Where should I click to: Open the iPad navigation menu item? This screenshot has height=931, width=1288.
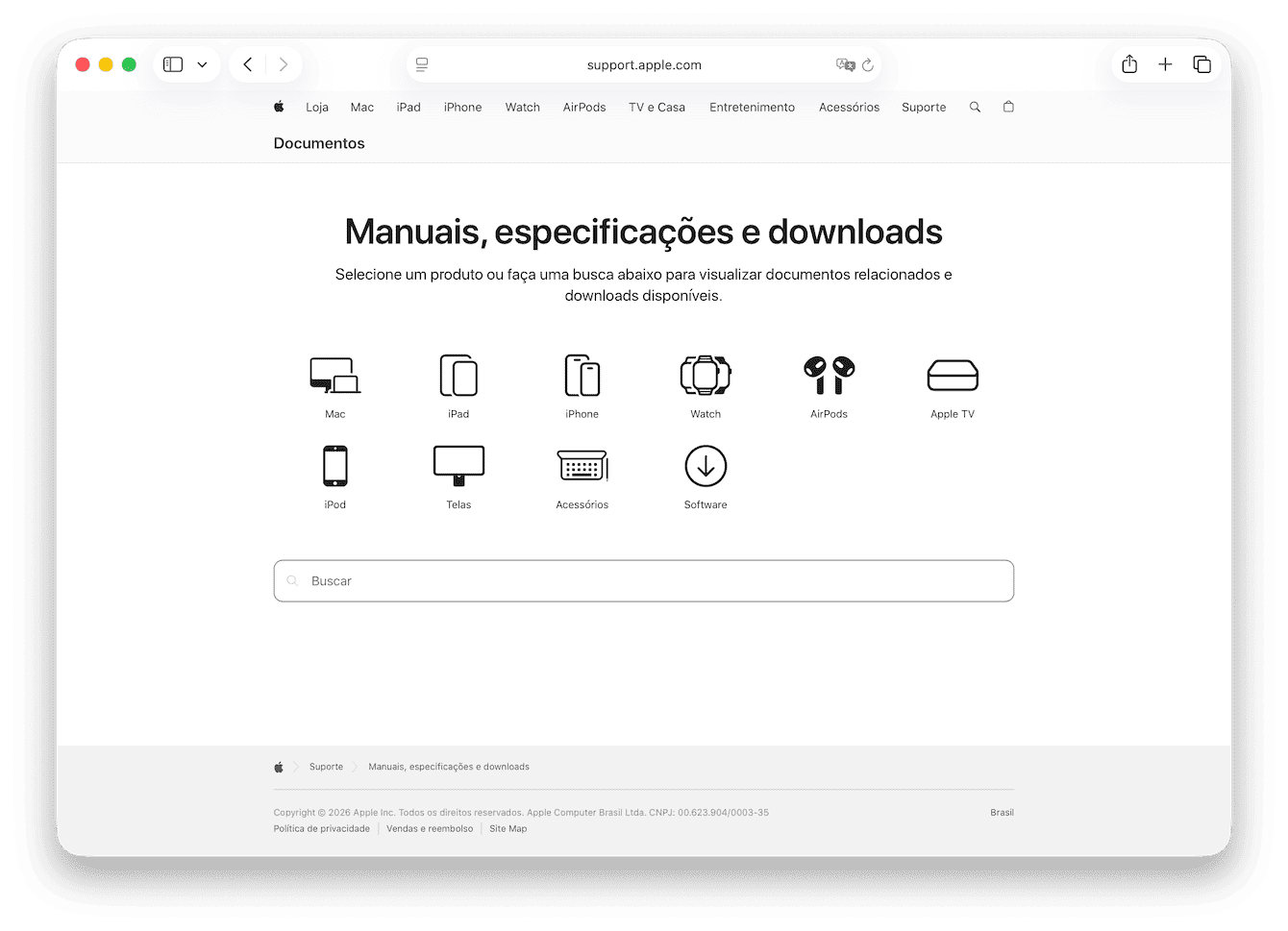tap(409, 108)
